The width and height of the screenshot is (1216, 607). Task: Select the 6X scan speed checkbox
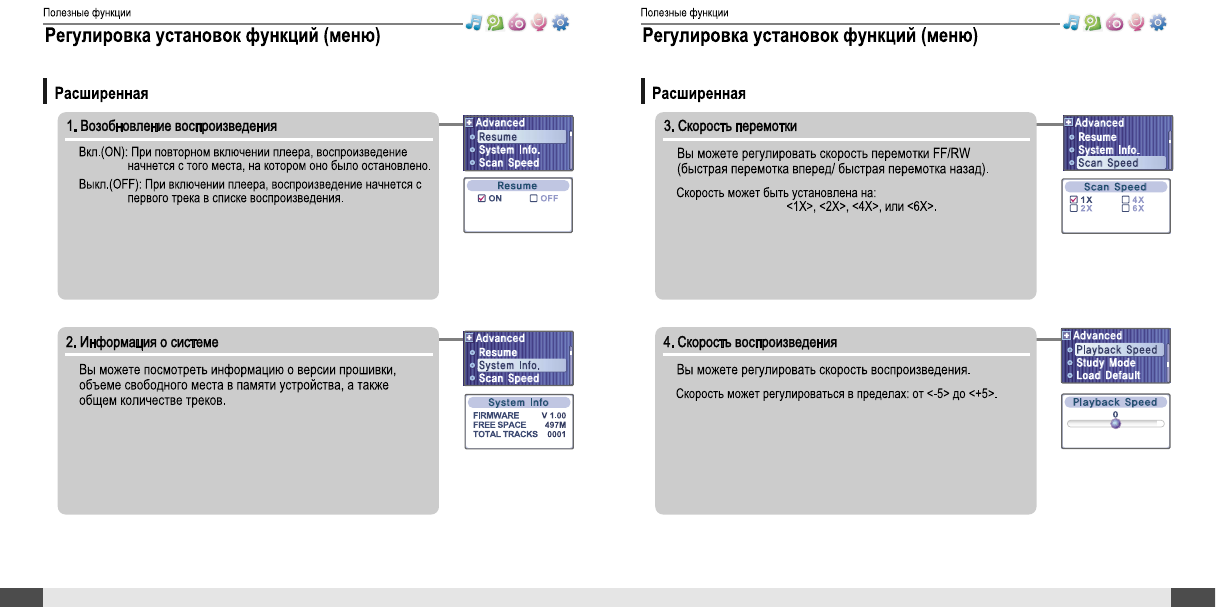pos(1126,209)
